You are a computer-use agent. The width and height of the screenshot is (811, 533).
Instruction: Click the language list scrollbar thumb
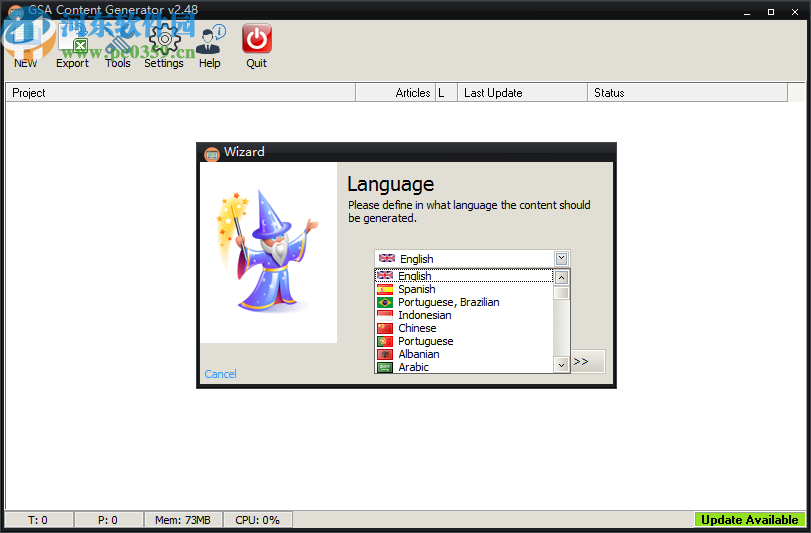561,293
